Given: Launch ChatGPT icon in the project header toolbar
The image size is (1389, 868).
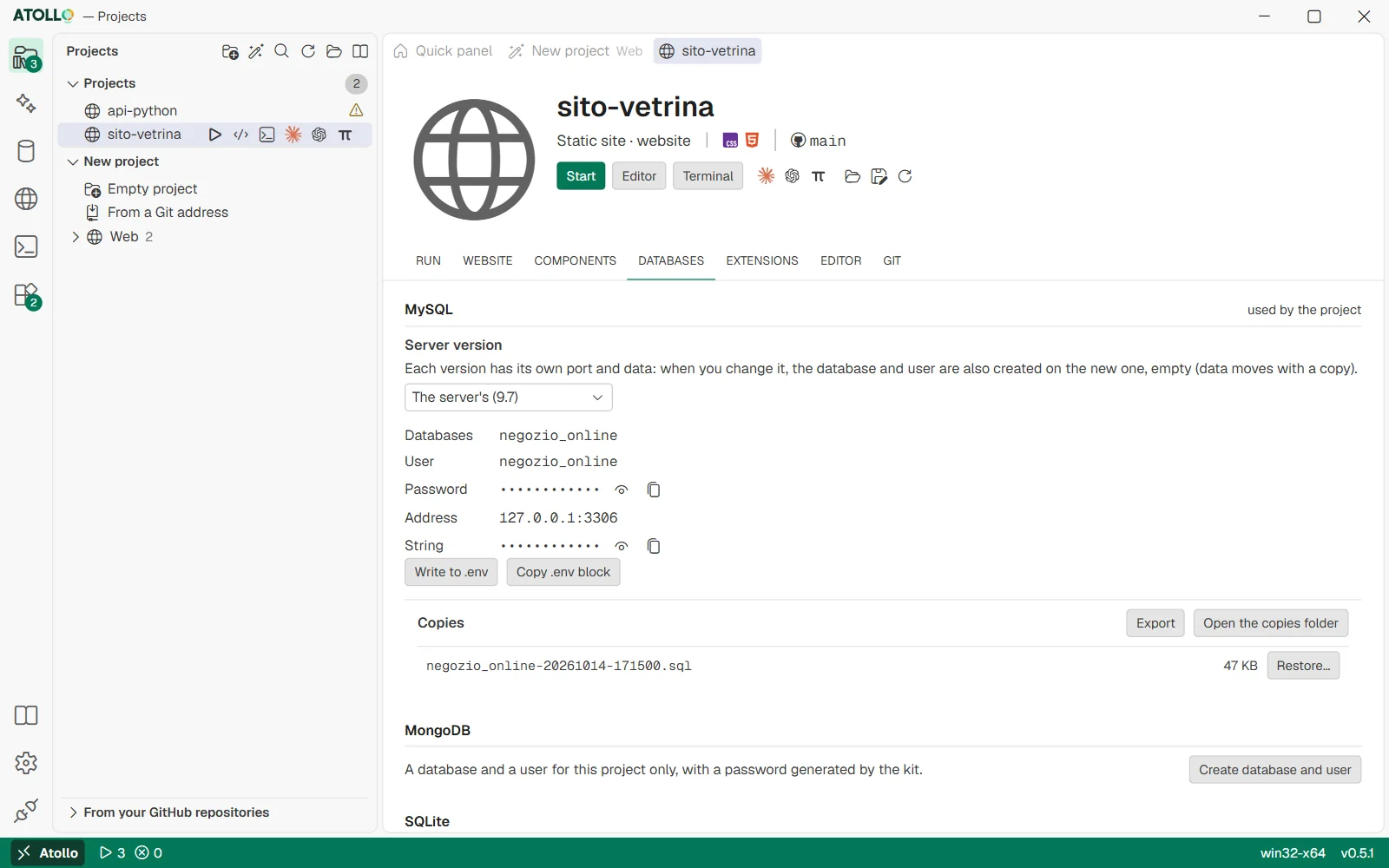Looking at the screenshot, I should tap(792, 176).
